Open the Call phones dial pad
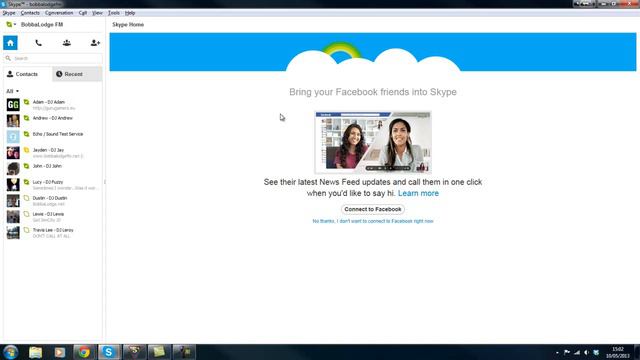The height and width of the screenshot is (360, 640). point(38,42)
